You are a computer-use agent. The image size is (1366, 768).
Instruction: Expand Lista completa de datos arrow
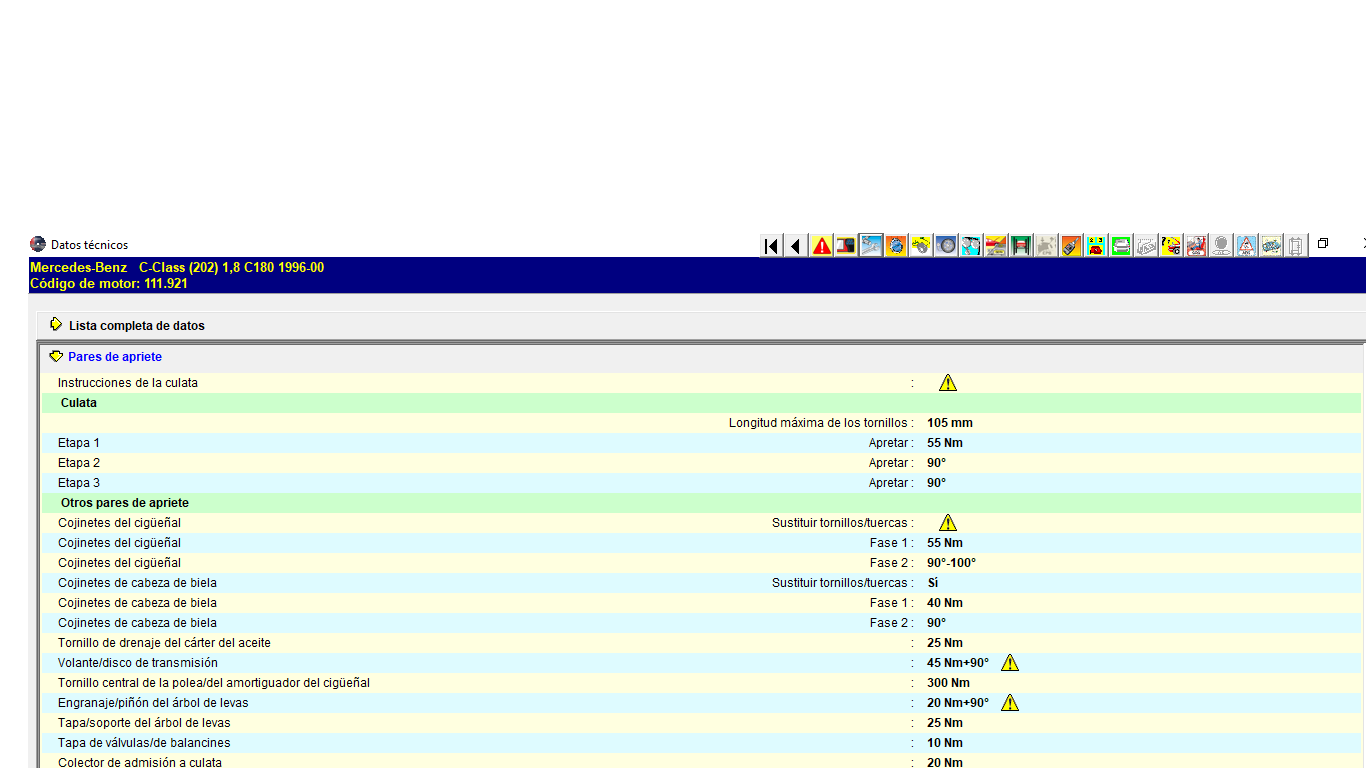coord(56,325)
